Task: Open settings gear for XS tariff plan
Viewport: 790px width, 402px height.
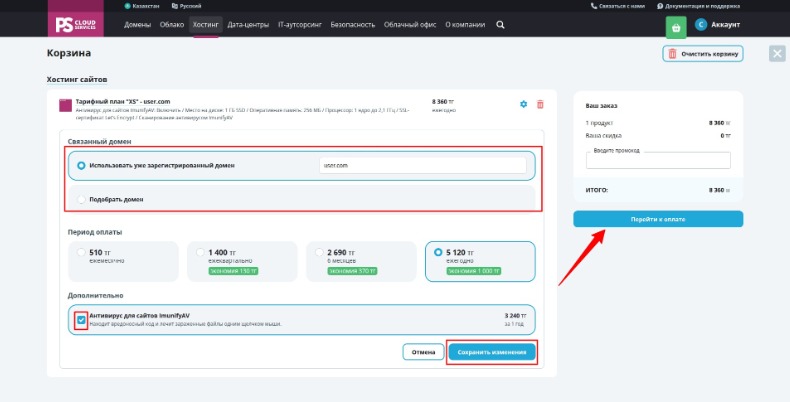Action: pos(523,104)
